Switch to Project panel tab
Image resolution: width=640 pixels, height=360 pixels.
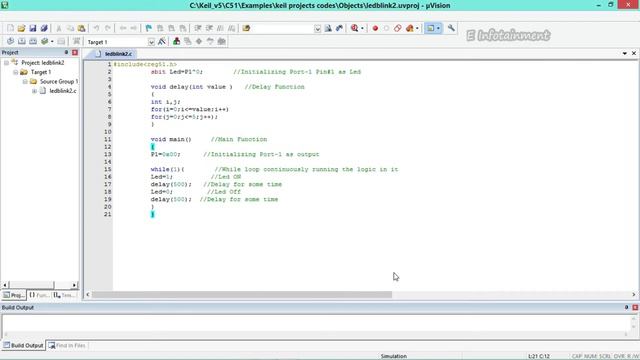pos(14,295)
